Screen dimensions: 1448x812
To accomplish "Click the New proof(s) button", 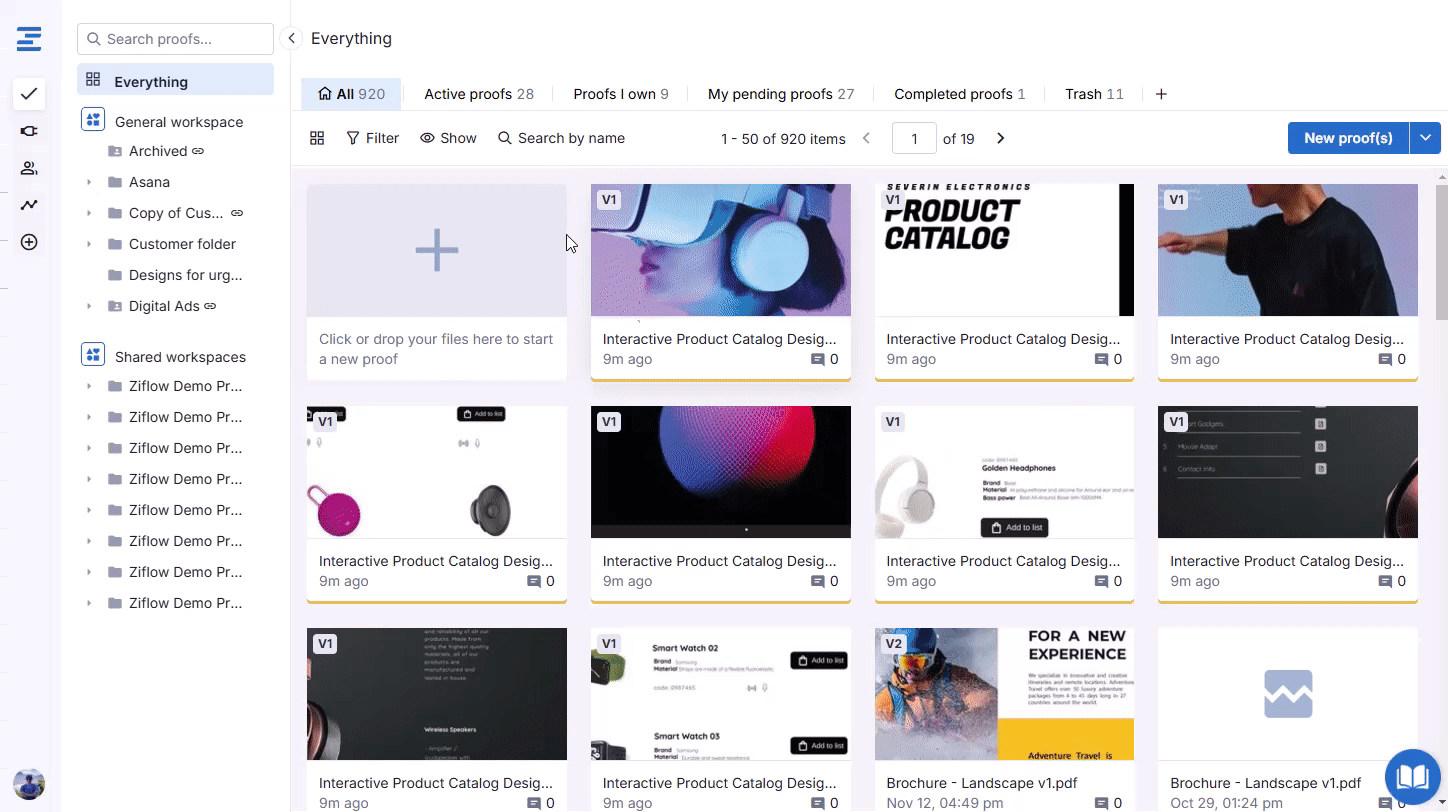I will [x=1347, y=138].
